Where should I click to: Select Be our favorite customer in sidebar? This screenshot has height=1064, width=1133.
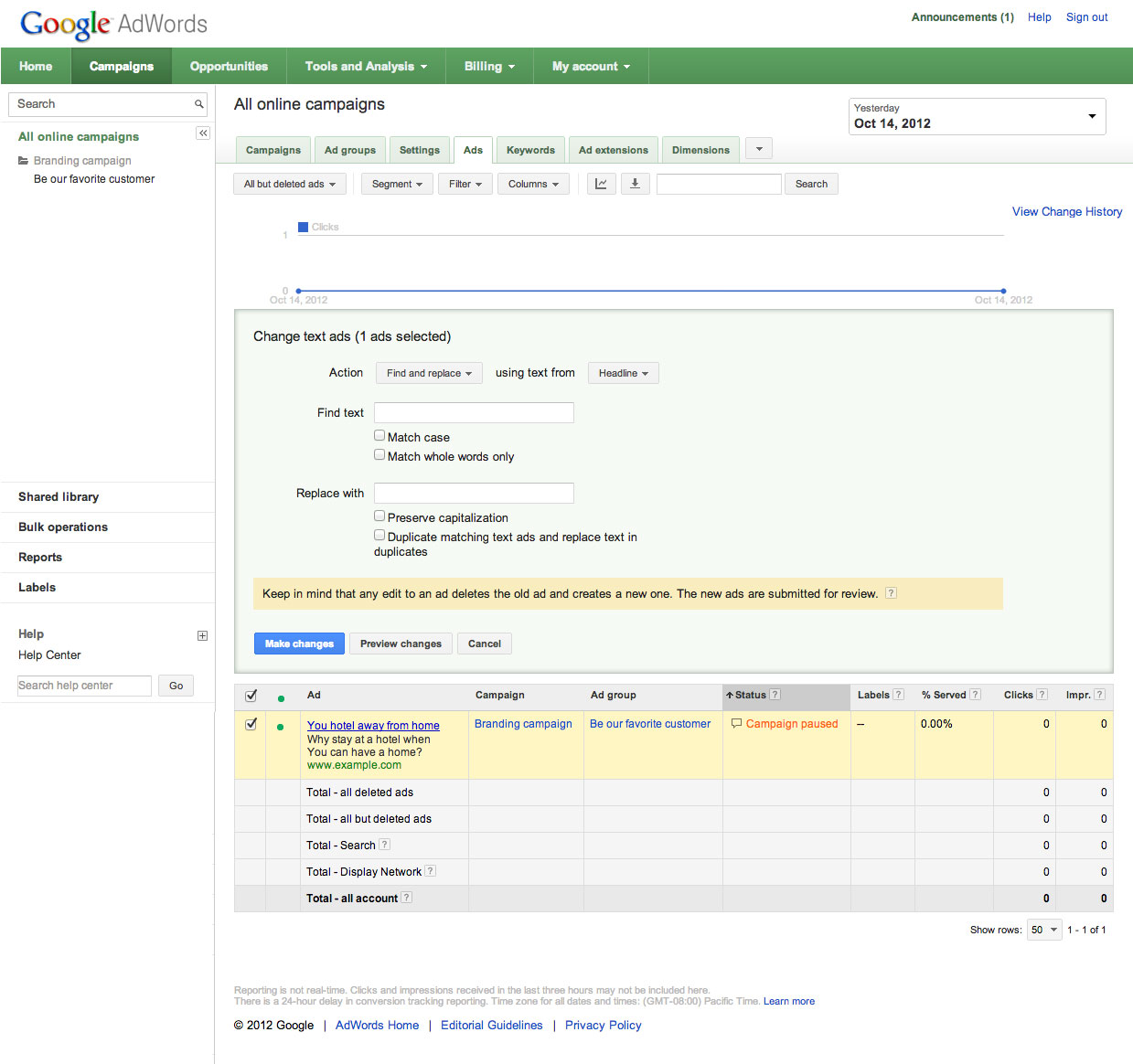click(94, 179)
